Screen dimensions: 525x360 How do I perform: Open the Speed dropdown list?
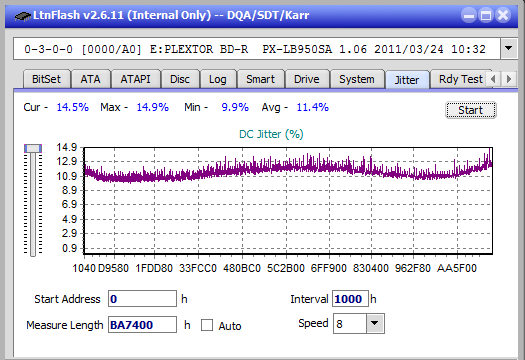click(375, 323)
